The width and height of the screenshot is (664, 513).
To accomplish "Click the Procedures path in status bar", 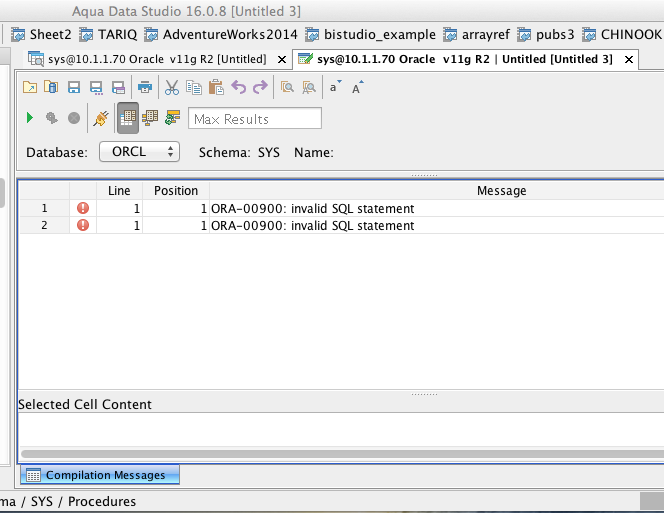I will coord(102,502).
